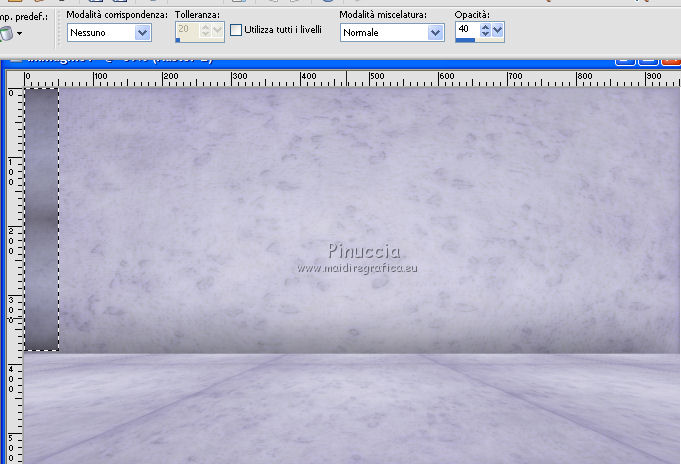The width and height of the screenshot is (681, 464).
Task: Click the ruler origin corner box
Action: [x=12, y=77]
